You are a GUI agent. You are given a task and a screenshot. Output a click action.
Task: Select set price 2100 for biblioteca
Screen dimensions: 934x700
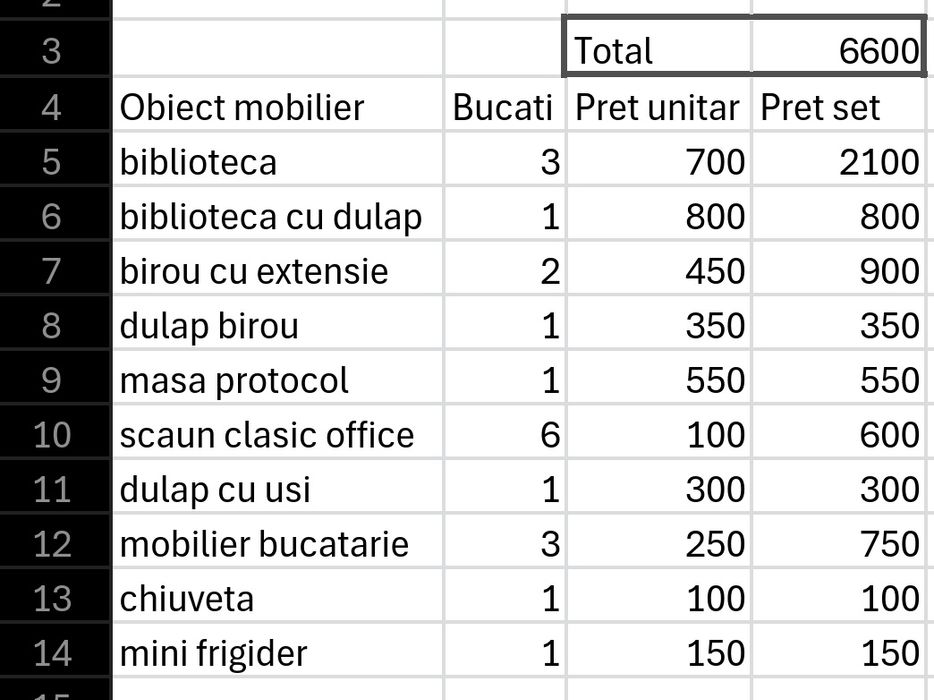pos(840,161)
